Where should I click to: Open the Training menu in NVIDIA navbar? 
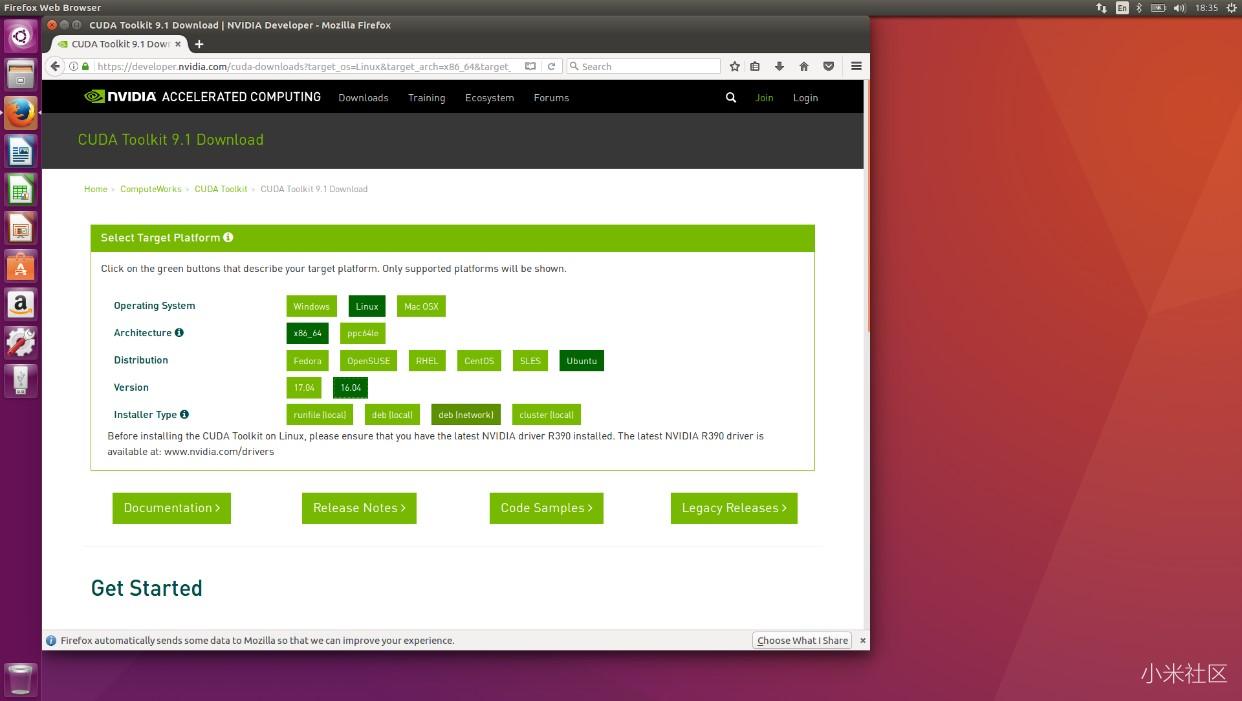point(427,98)
